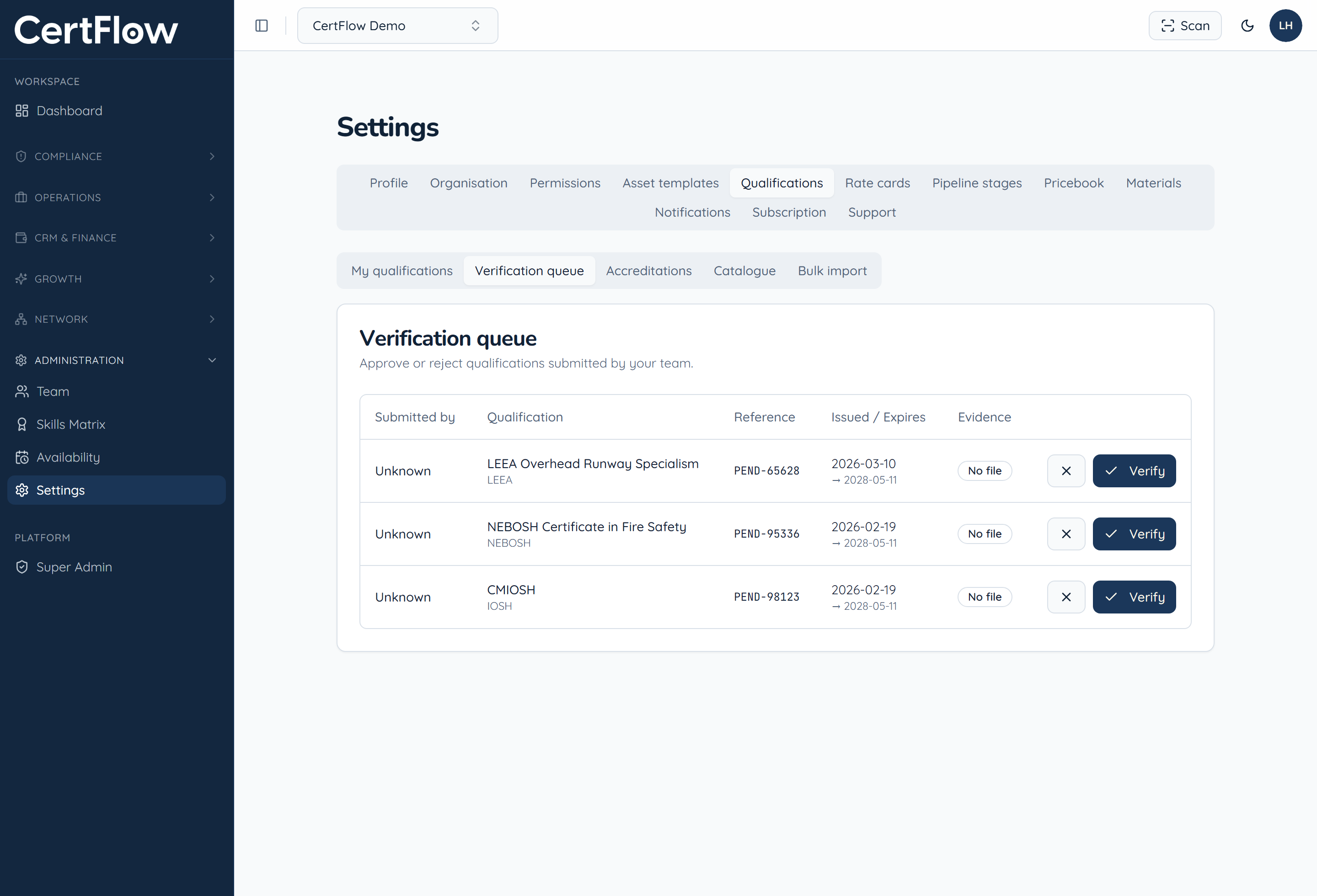
Task: Click the CRM & Finance wallet icon
Action: (21, 238)
